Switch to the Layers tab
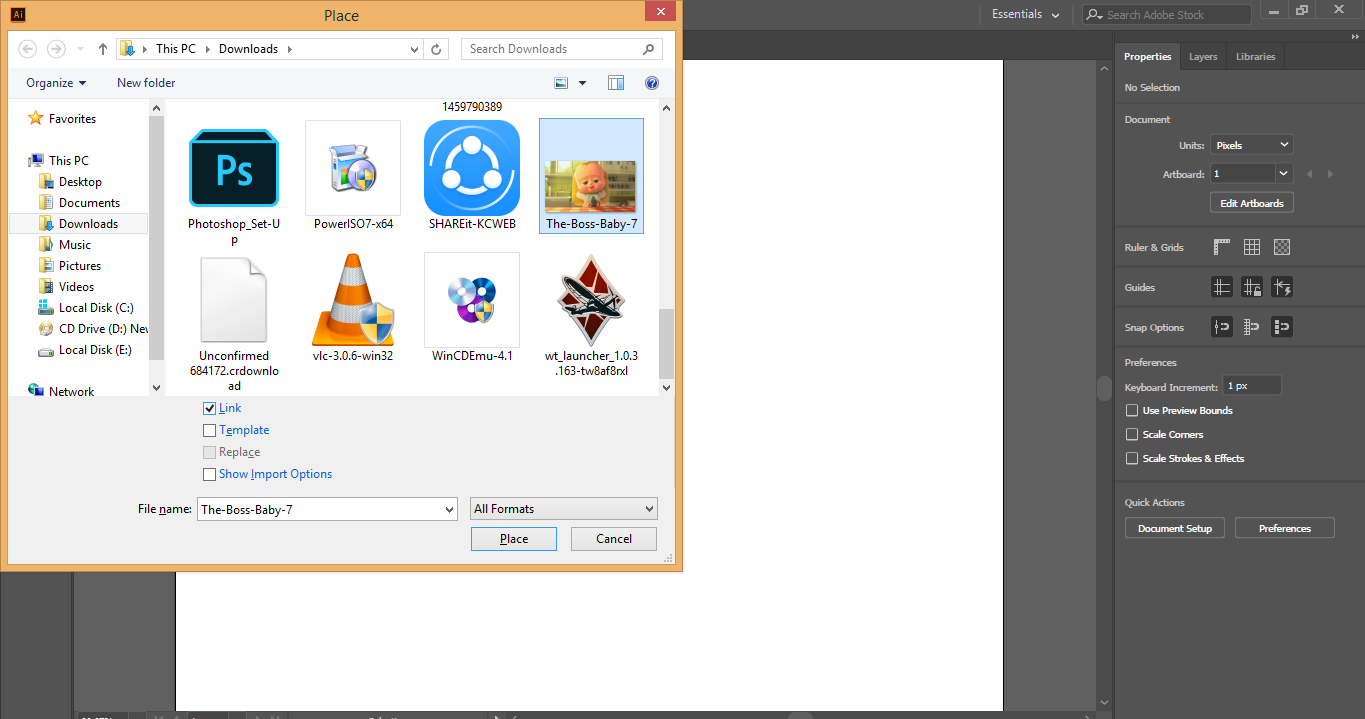 pos(1203,56)
